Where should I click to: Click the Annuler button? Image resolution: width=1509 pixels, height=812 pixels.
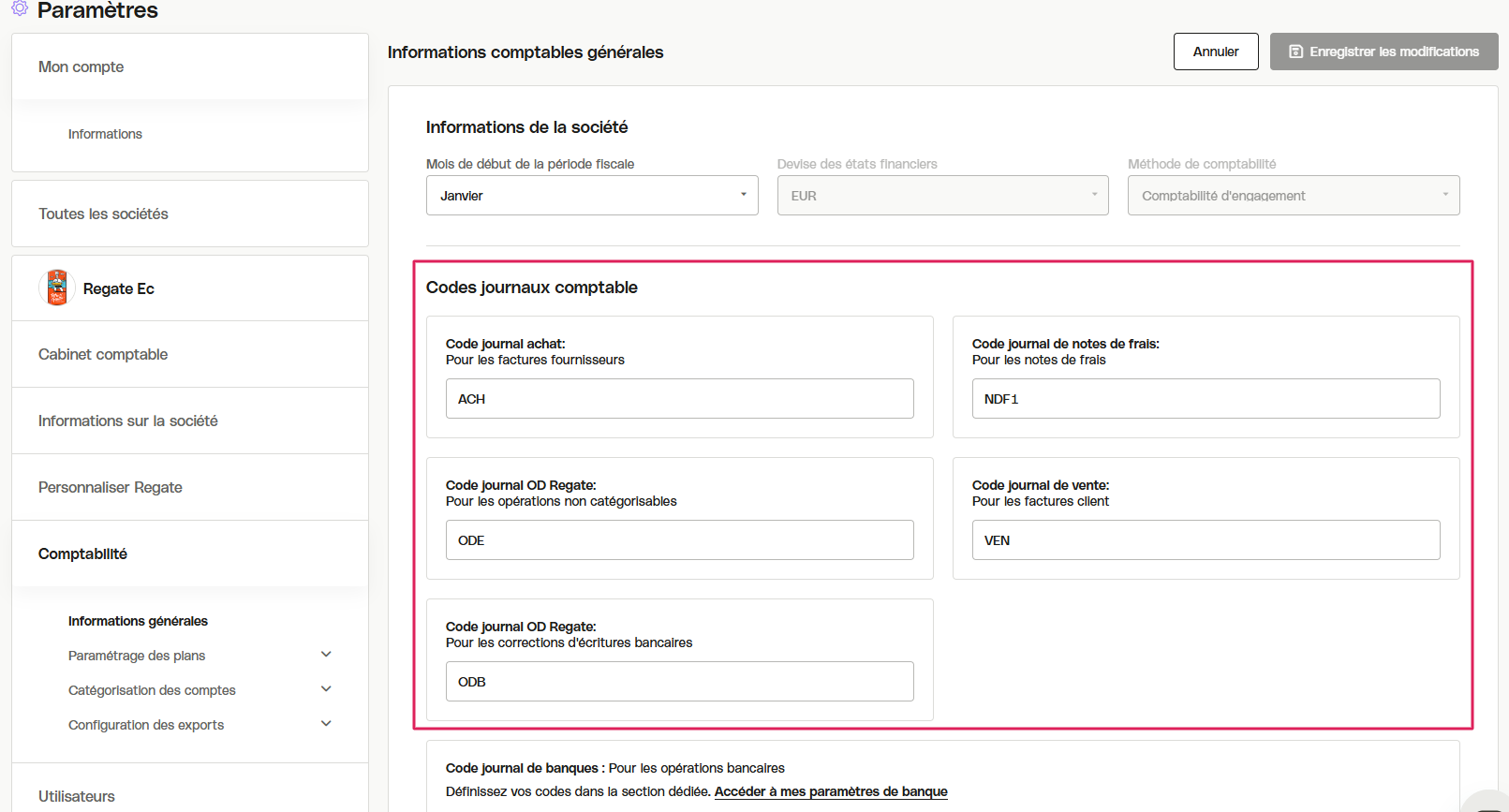[x=1216, y=52]
